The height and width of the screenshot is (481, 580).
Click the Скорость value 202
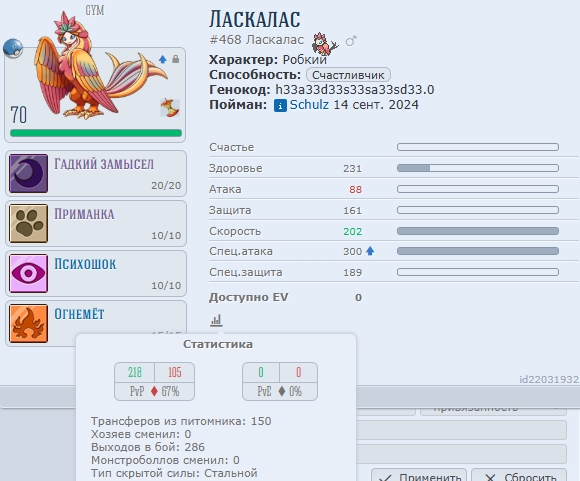click(353, 232)
